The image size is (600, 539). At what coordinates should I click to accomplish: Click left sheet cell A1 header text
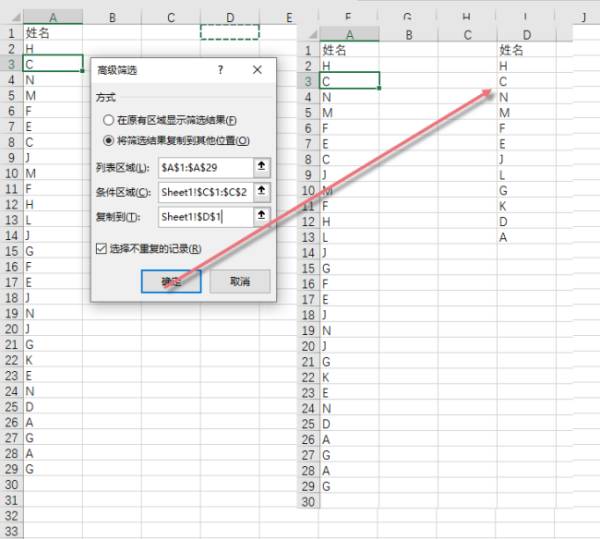point(38,33)
